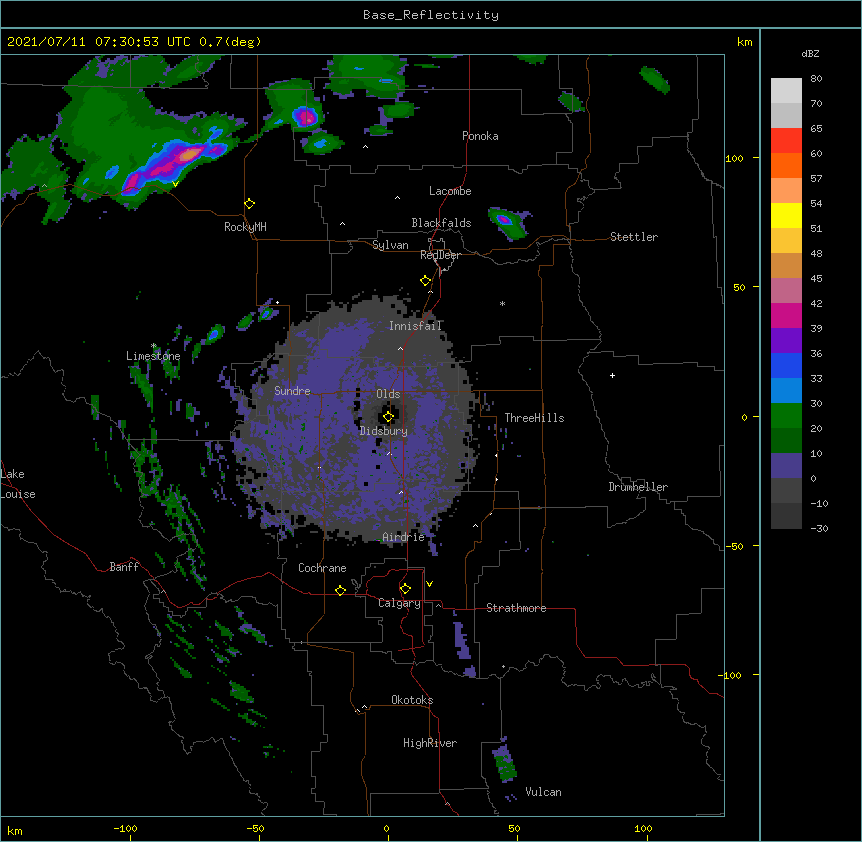Click the small storm cell east of Blackfalds

[x=509, y=222]
